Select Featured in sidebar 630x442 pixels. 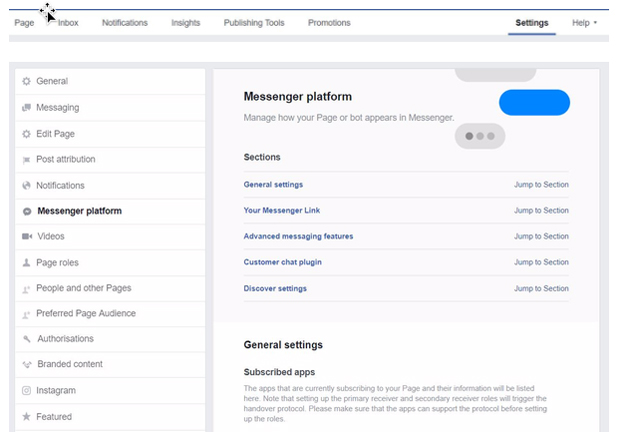click(110, 417)
